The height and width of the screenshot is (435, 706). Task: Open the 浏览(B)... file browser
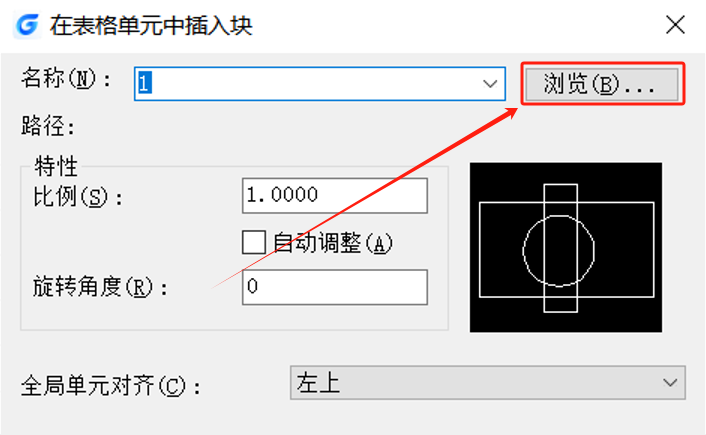coord(602,84)
